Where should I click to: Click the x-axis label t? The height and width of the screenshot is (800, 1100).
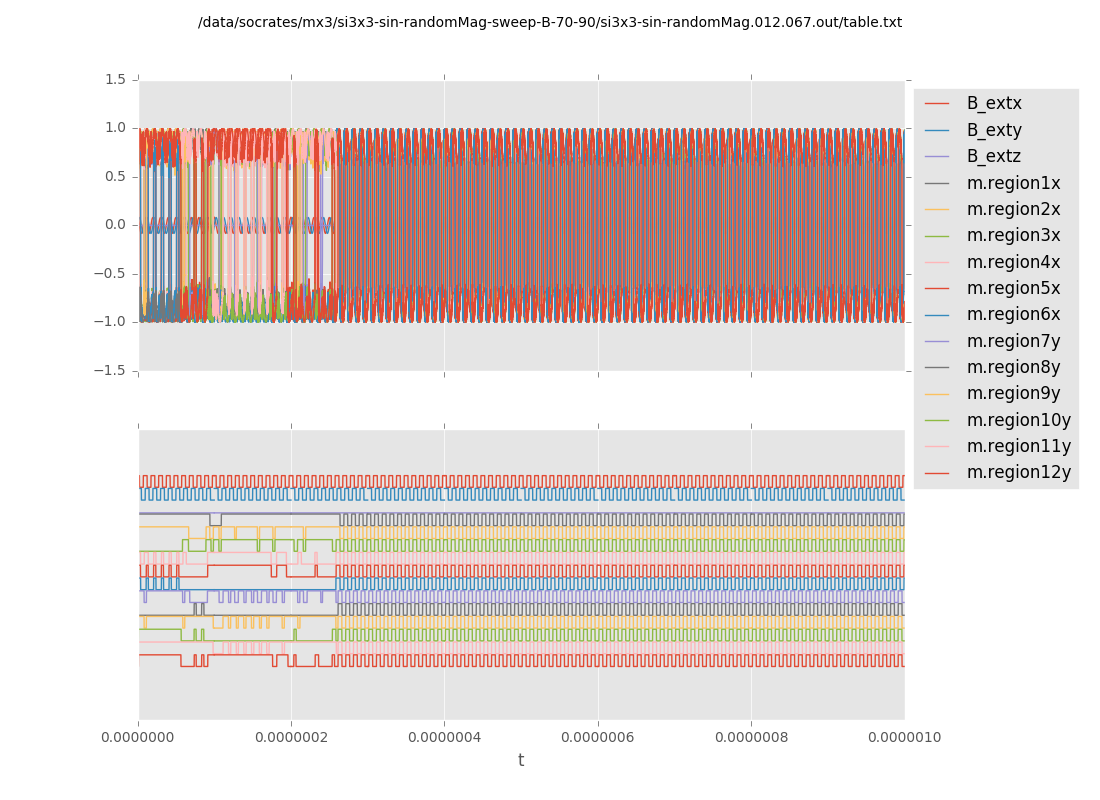pyautogui.click(x=520, y=760)
